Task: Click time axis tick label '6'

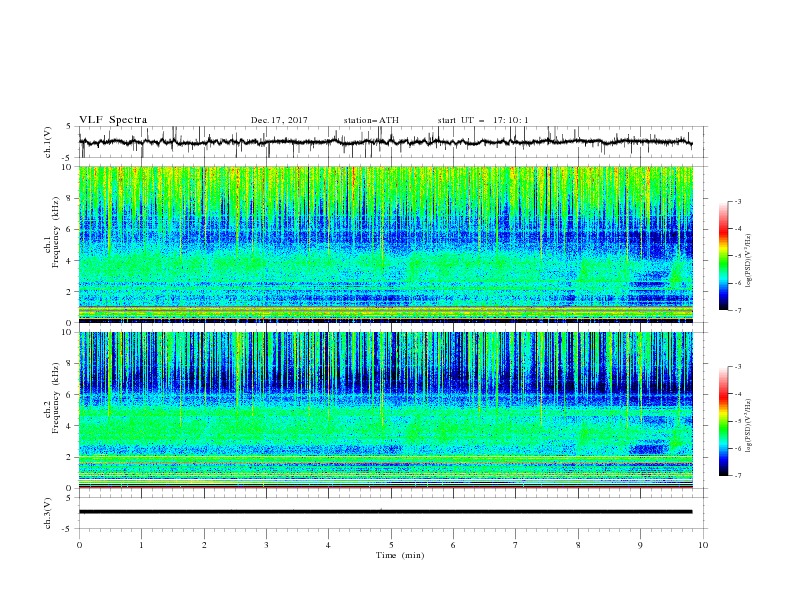Action: (x=453, y=545)
